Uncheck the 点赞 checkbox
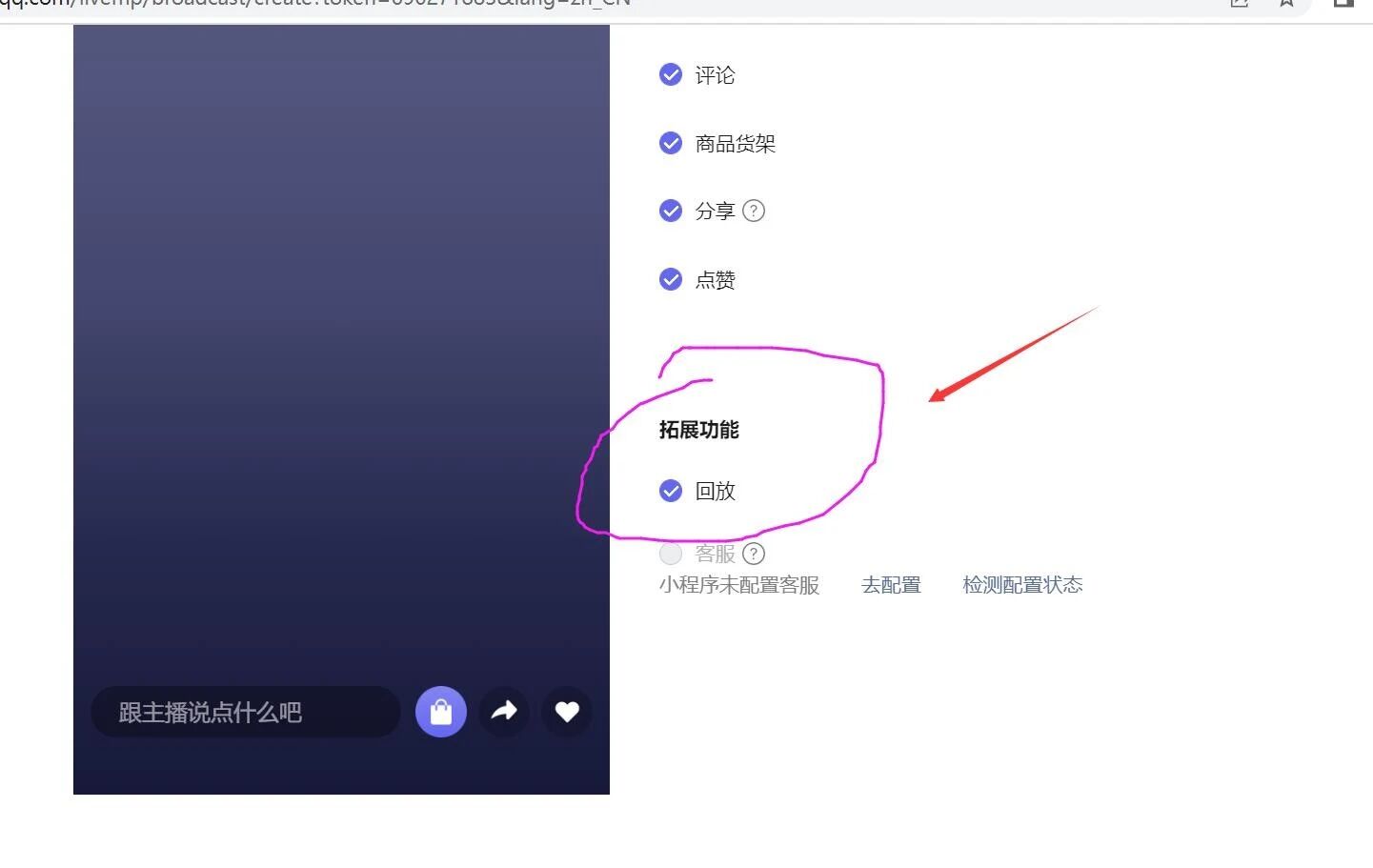 [671, 279]
